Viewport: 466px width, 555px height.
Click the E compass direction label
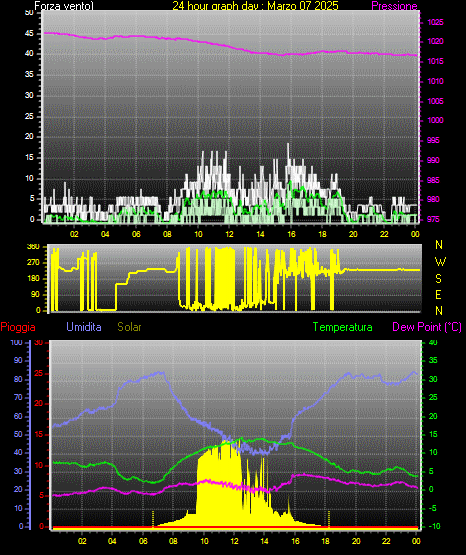tap(438, 295)
